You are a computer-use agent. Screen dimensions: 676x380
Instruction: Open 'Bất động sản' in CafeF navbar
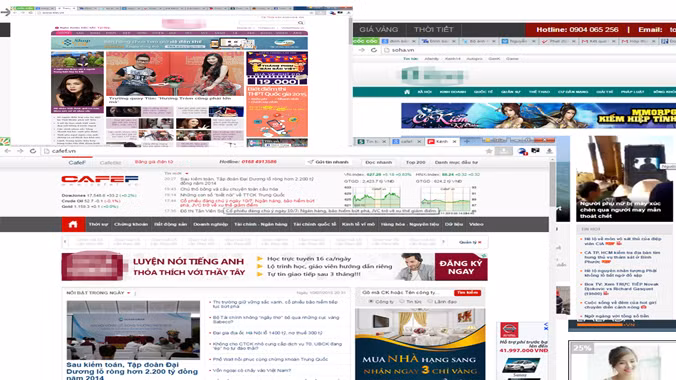pyautogui.click(x=171, y=224)
